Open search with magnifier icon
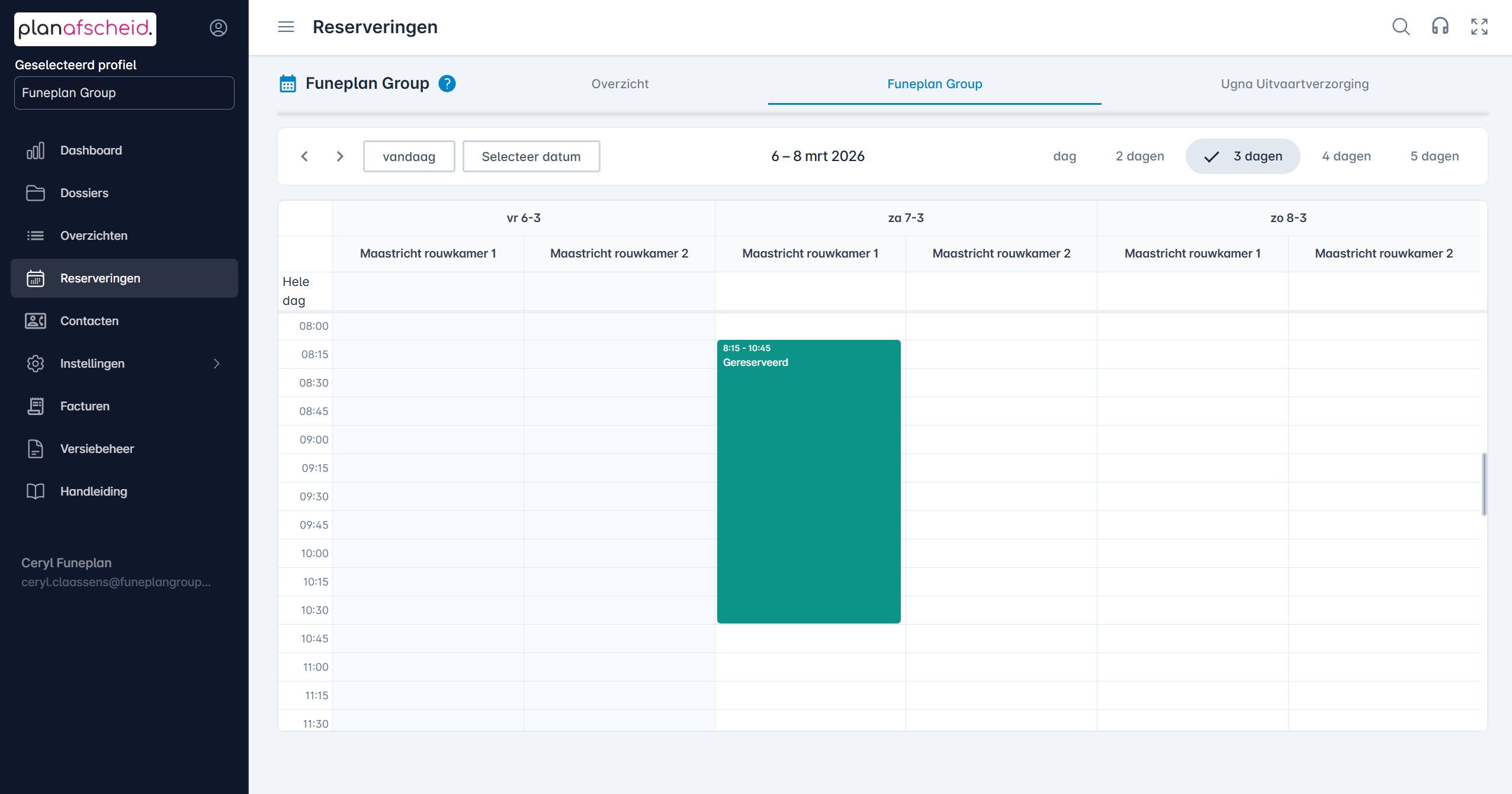Screen dimensions: 1512x794 [x=1401, y=27]
